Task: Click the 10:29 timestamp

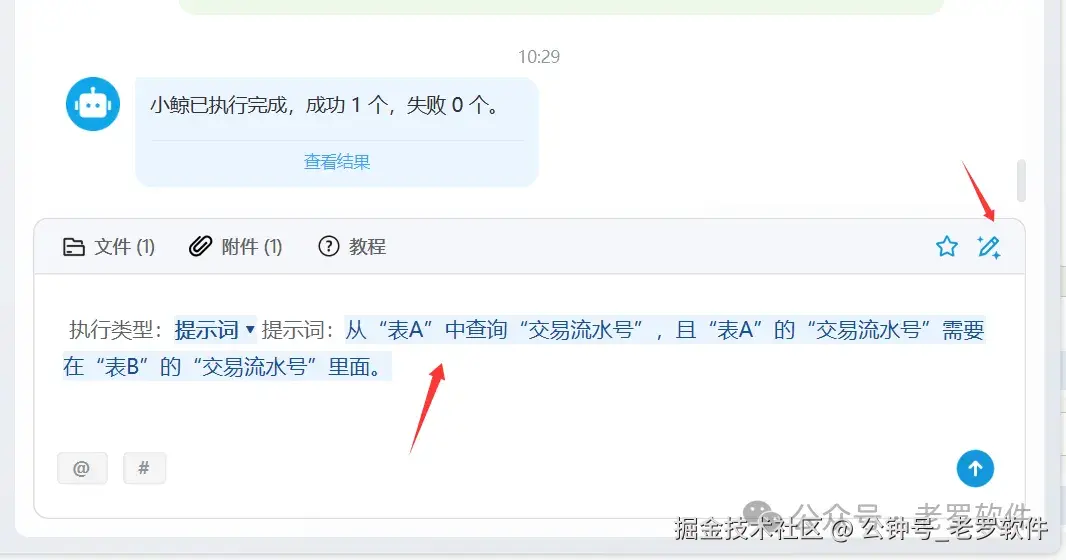Action: (539, 56)
